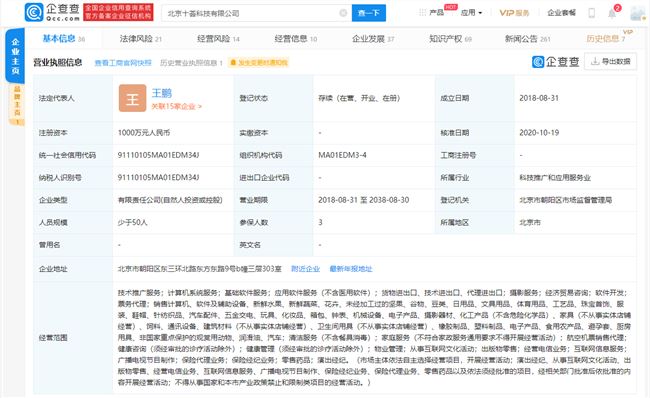Click the 品牌主页 side tab
This screenshot has width=650, height=398.
pyautogui.click(x=17, y=105)
